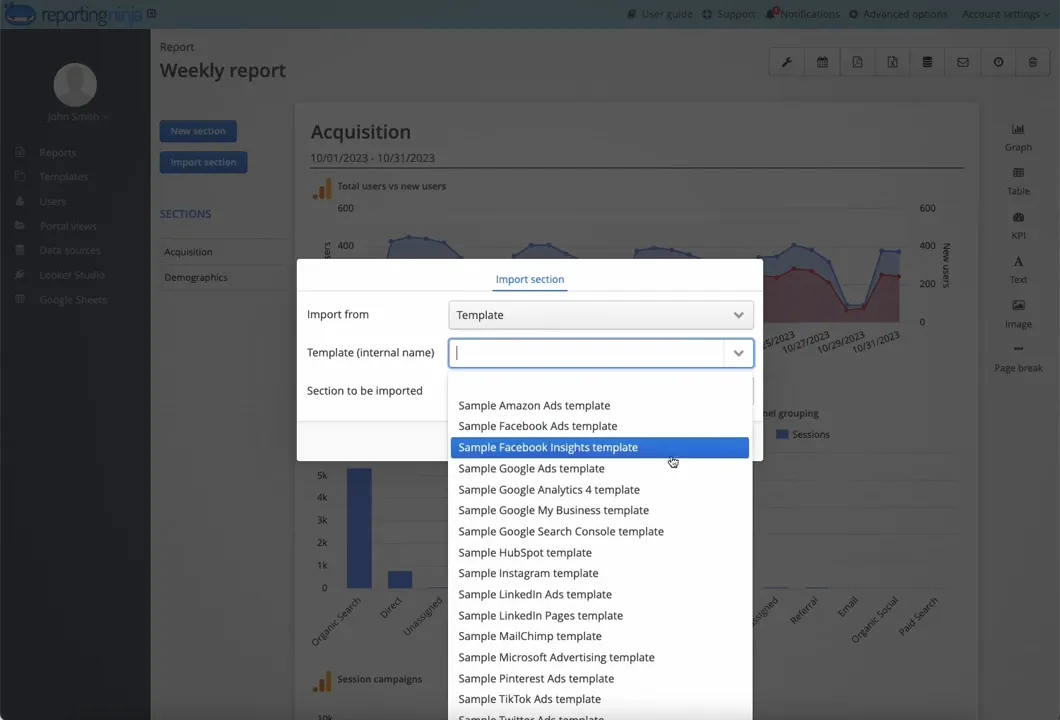Choose Sample LinkedIn Ads template
Image resolution: width=1060 pixels, height=720 pixels.
[600, 594]
